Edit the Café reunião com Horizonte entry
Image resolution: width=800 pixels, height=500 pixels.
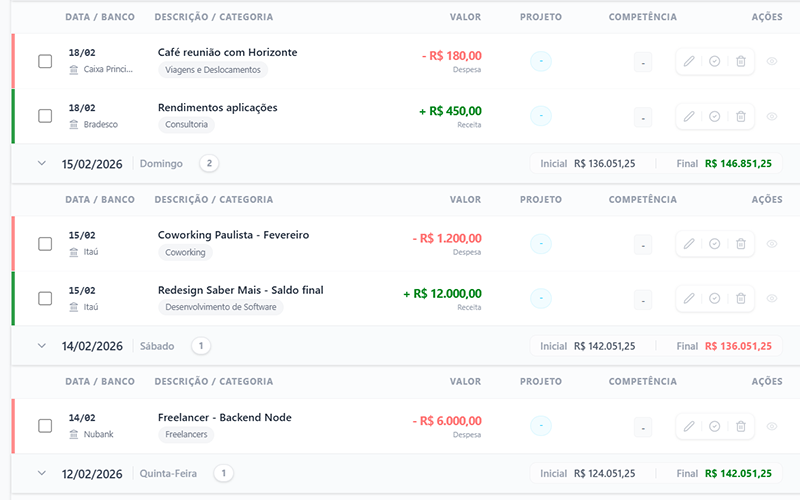click(x=689, y=62)
